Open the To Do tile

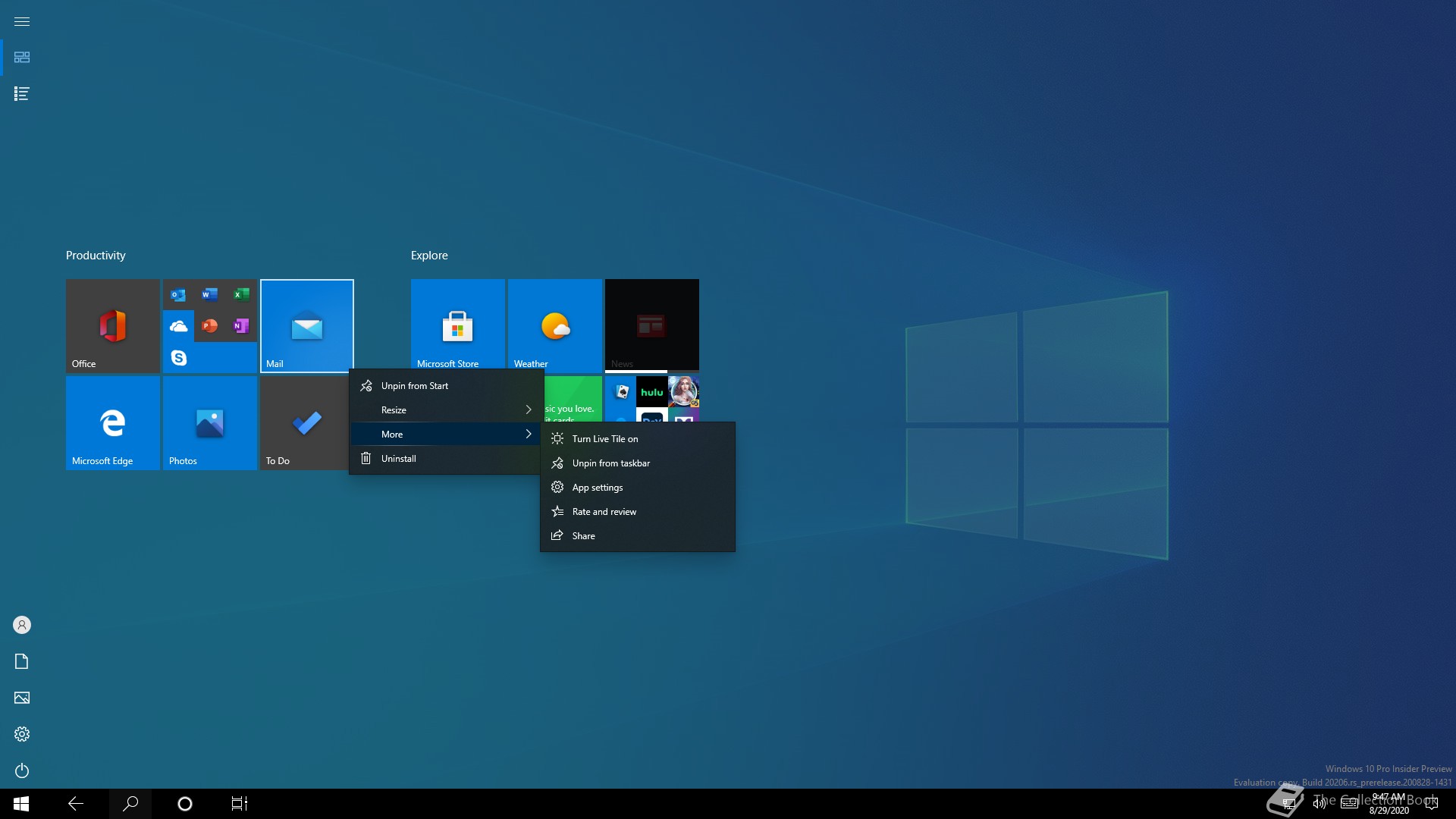coord(305,423)
